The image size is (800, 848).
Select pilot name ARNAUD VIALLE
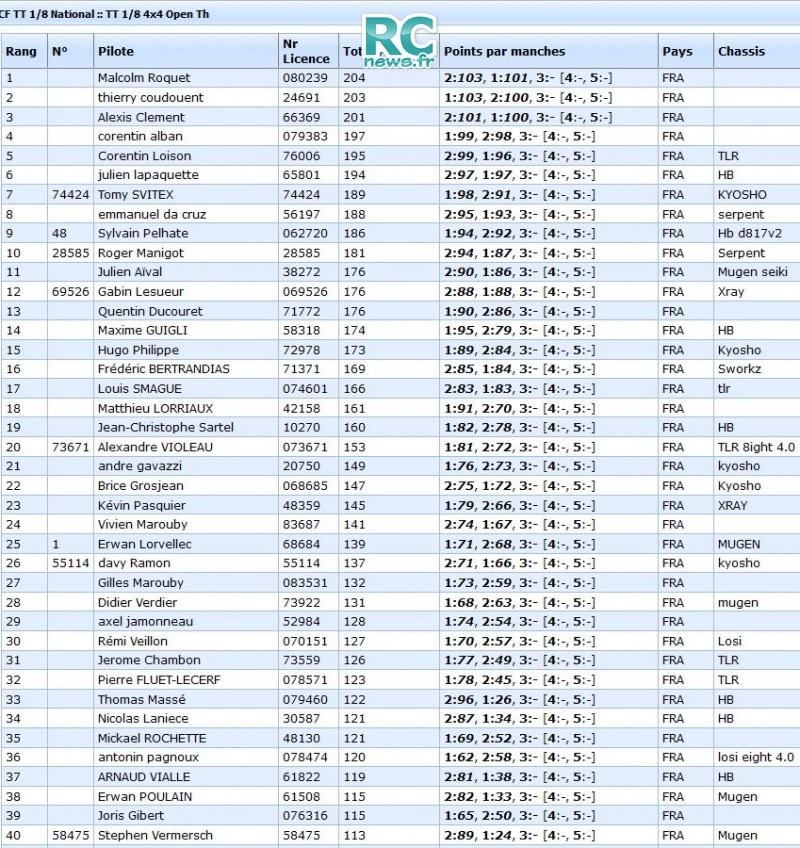click(144, 777)
